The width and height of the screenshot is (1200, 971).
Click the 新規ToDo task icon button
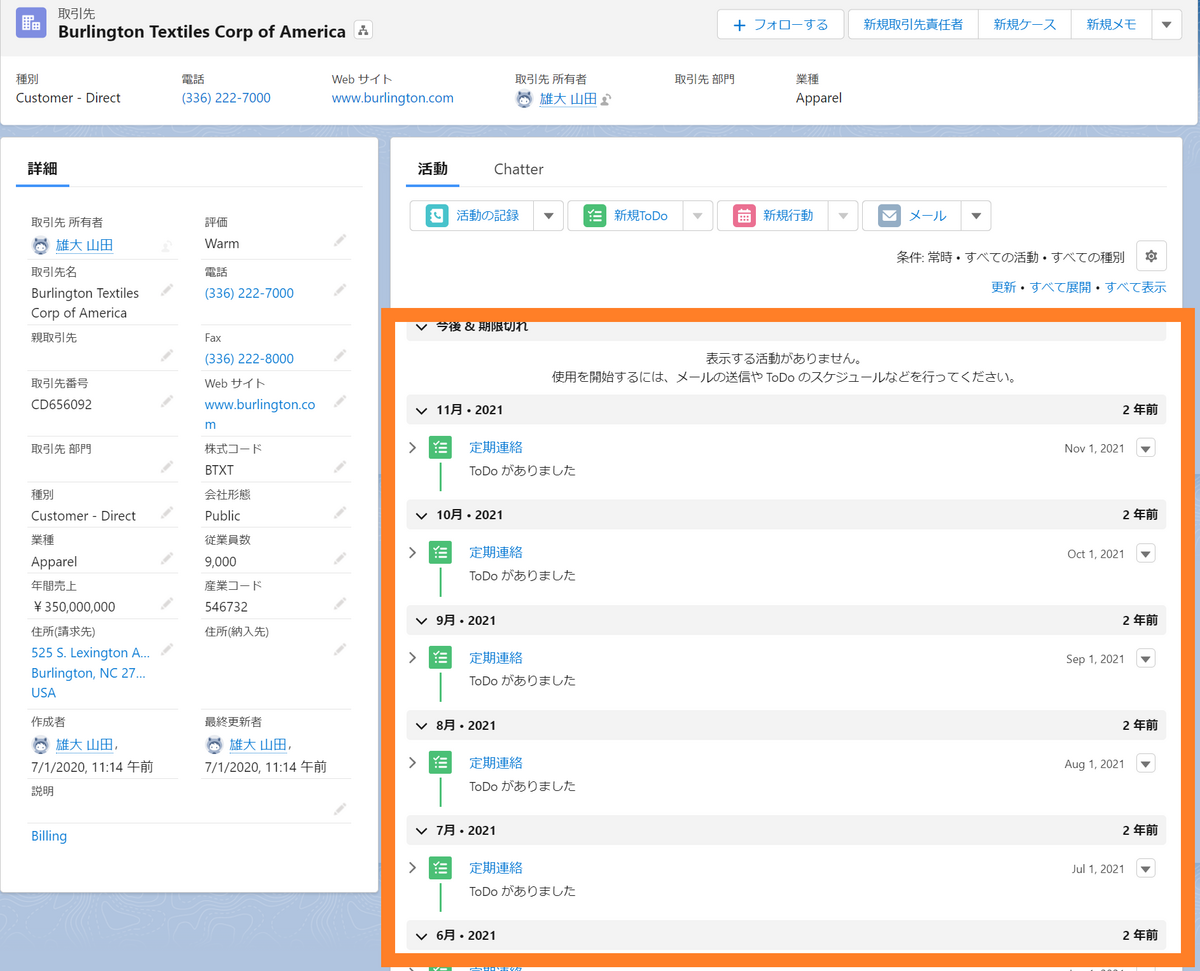[594, 216]
